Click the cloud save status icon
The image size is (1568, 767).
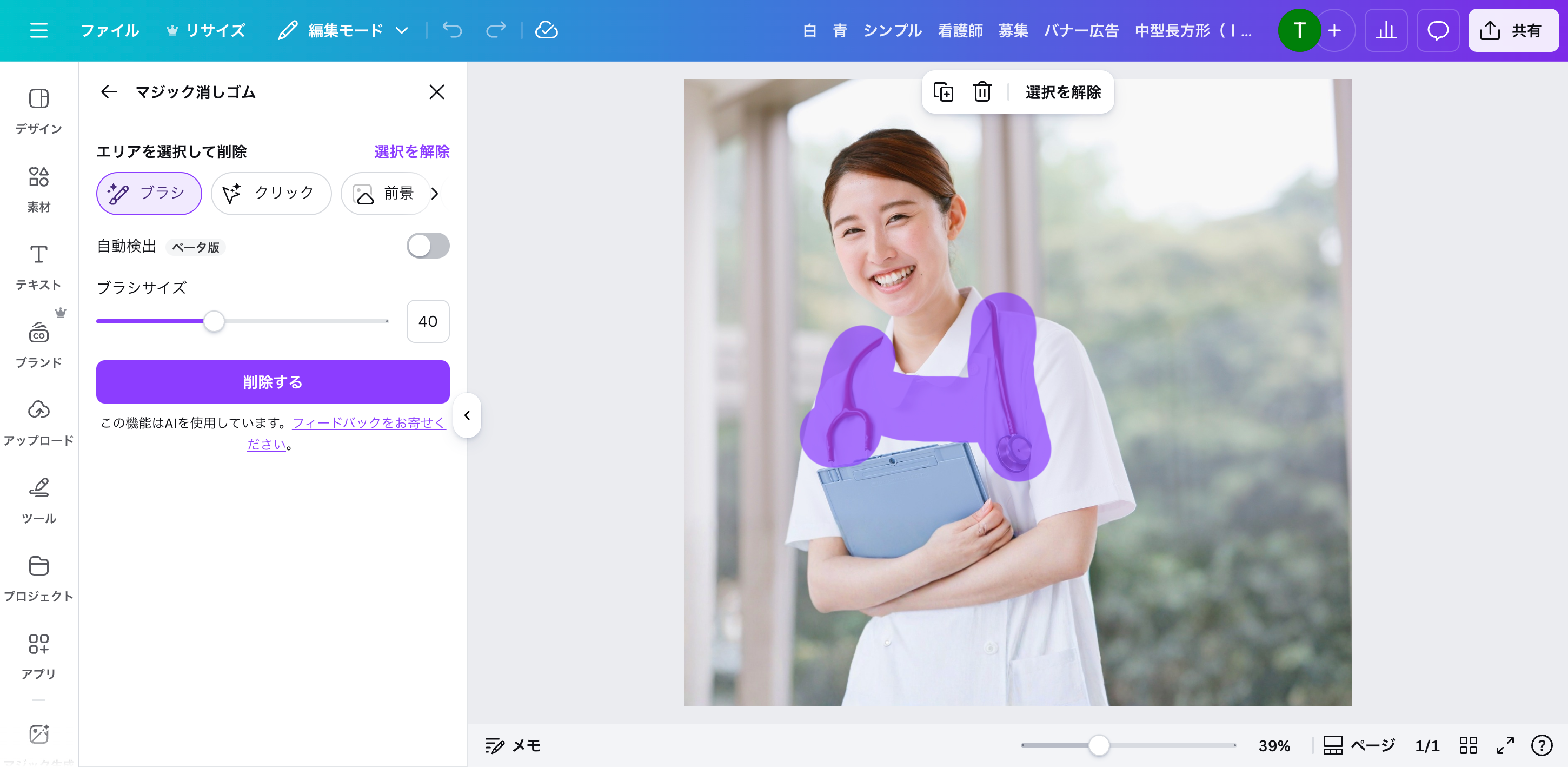[546, 30]
